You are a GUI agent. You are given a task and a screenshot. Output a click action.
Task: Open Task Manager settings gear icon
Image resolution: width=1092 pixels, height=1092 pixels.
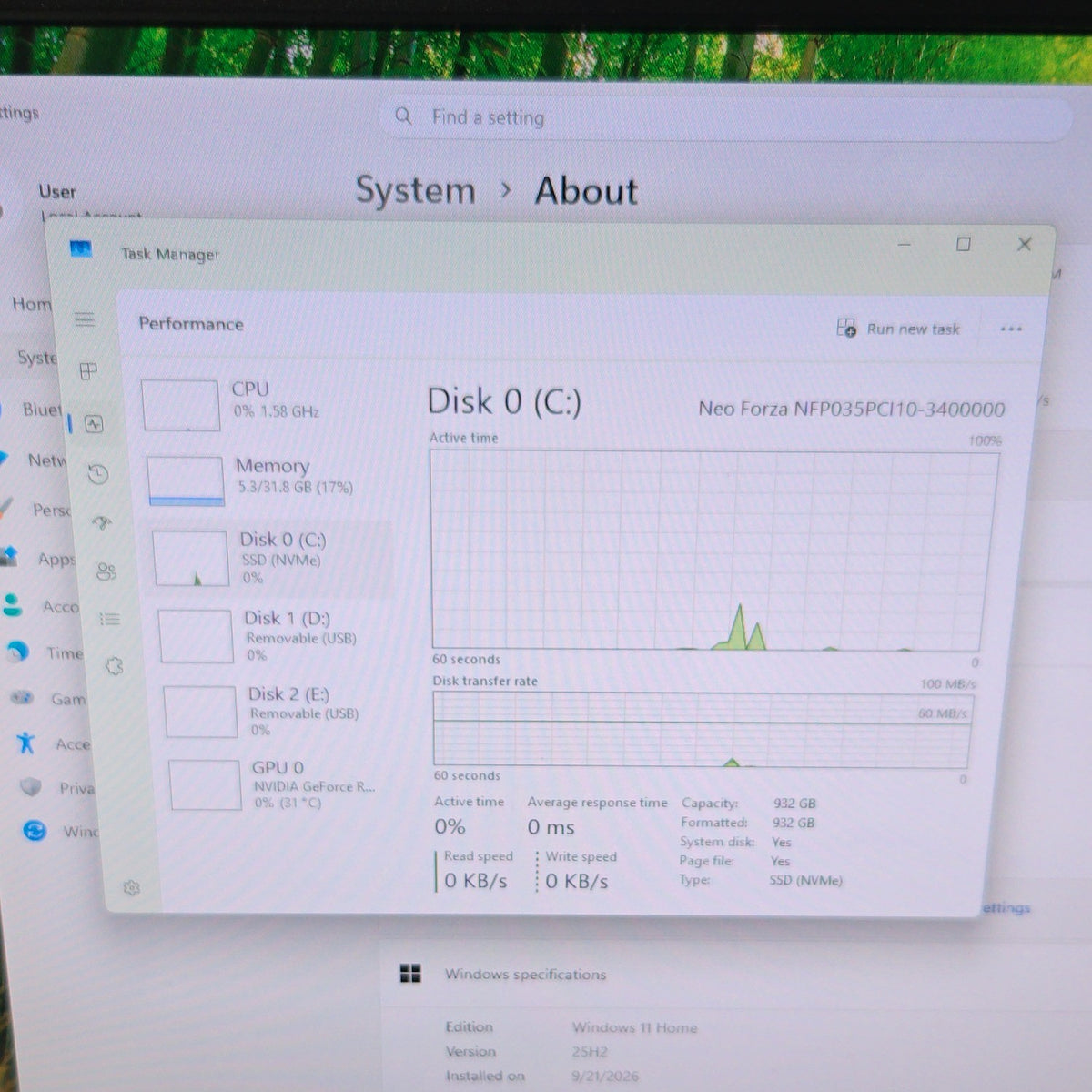pos(131,887)
